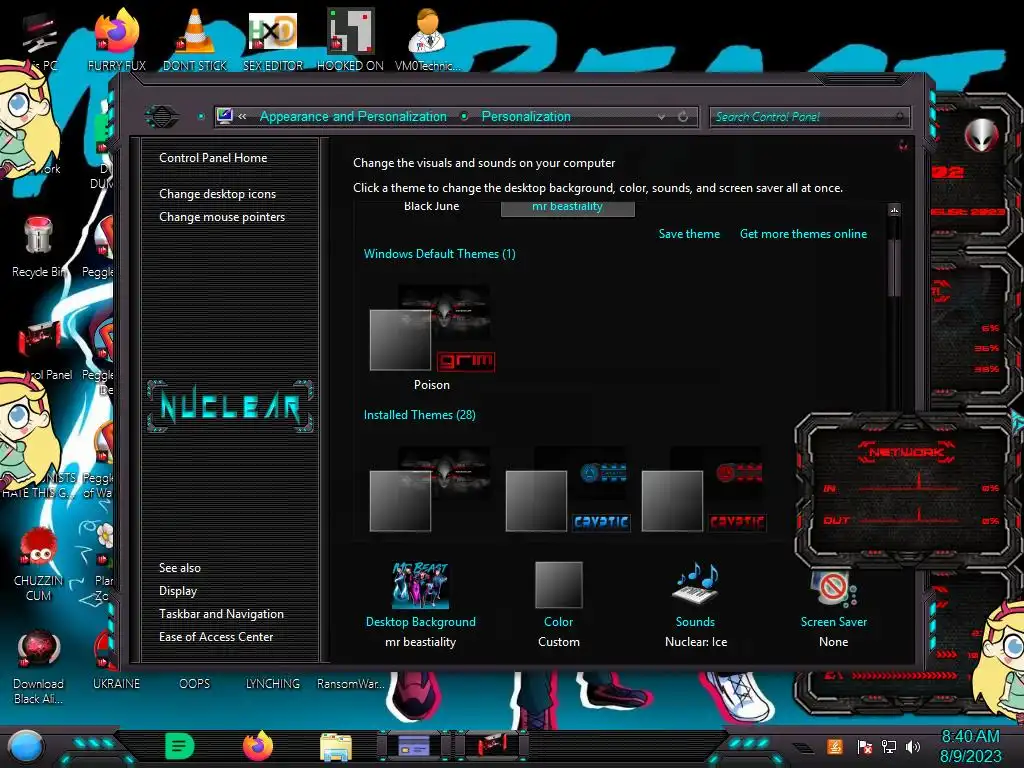Open Sounds settings Nuclear: Ice
The height and width of the screenshot is (768, 1024).
696,604
